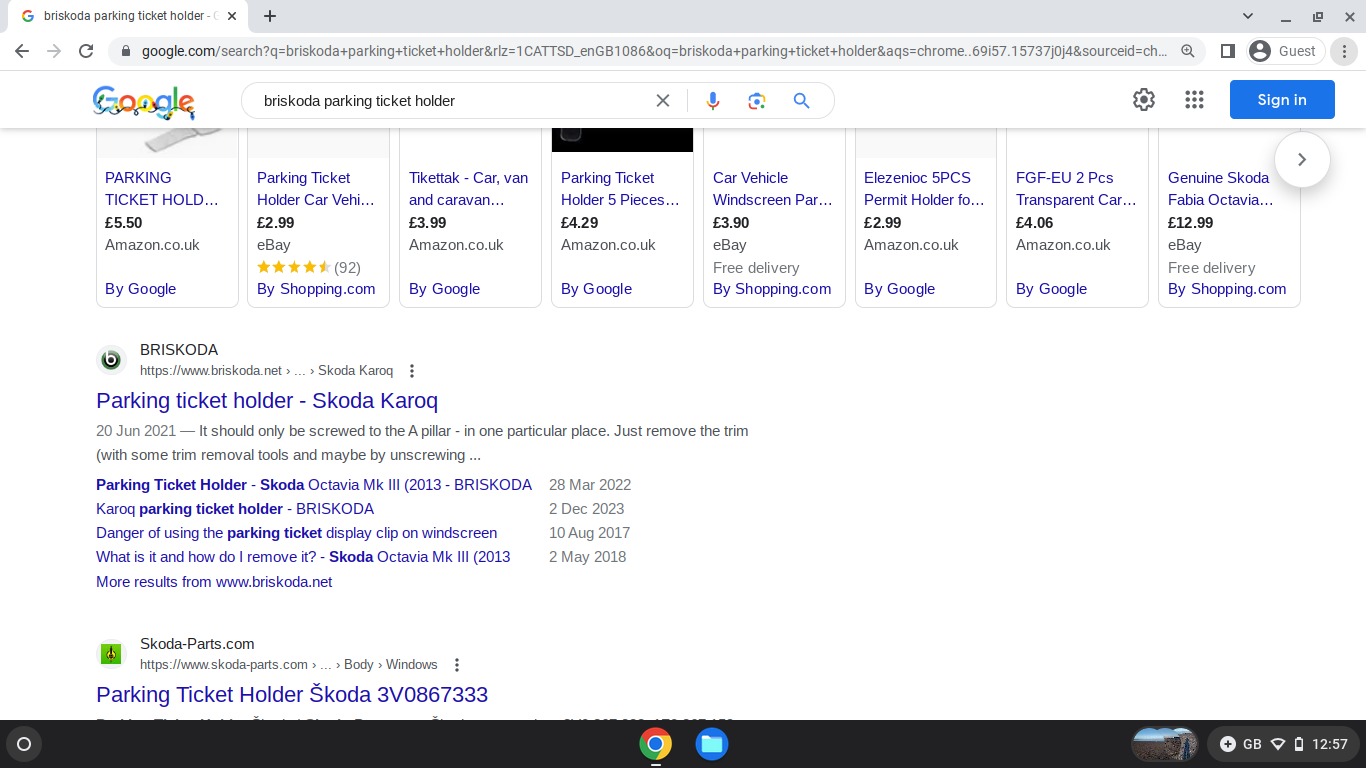Image resolution: width=1366 pixels, height=768 pixels.
Task: Click the date 2 Dec 2023
Action: (586, 509)
